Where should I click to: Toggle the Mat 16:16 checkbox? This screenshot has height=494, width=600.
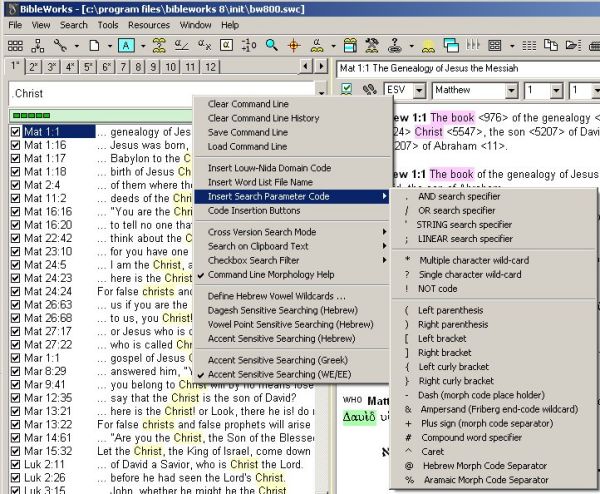(15, 212)
